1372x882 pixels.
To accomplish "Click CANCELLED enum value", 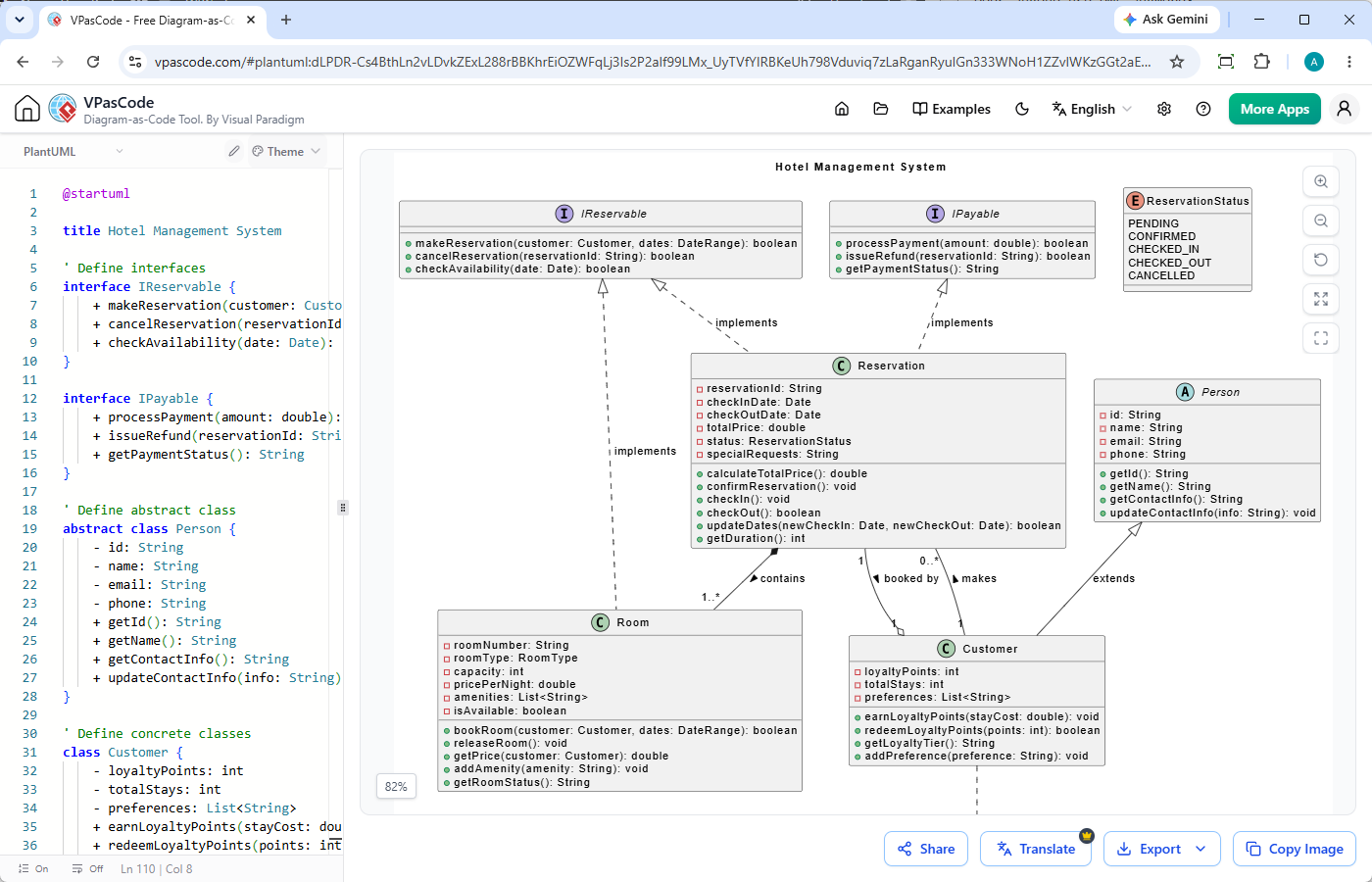I will click(x=1161, y=275).
